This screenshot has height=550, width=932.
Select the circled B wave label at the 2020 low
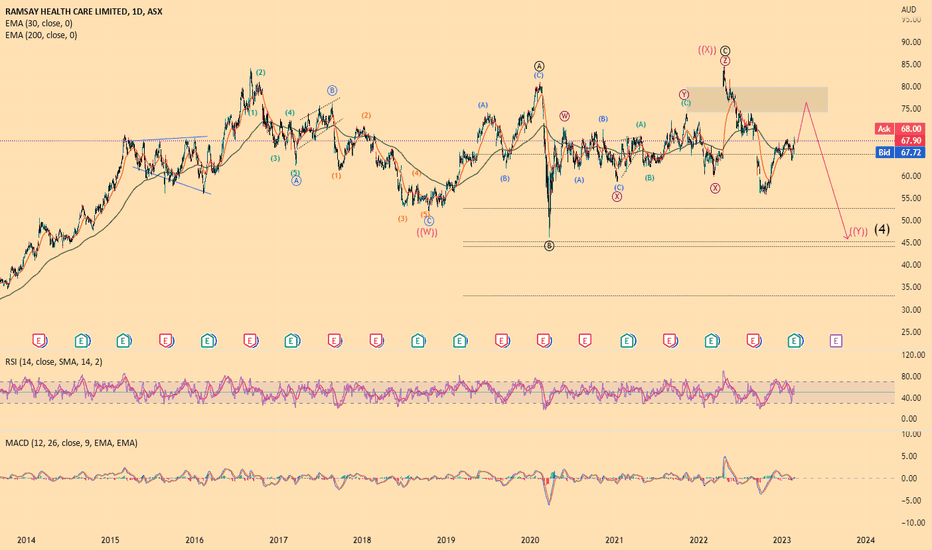[x=549, y=246]
